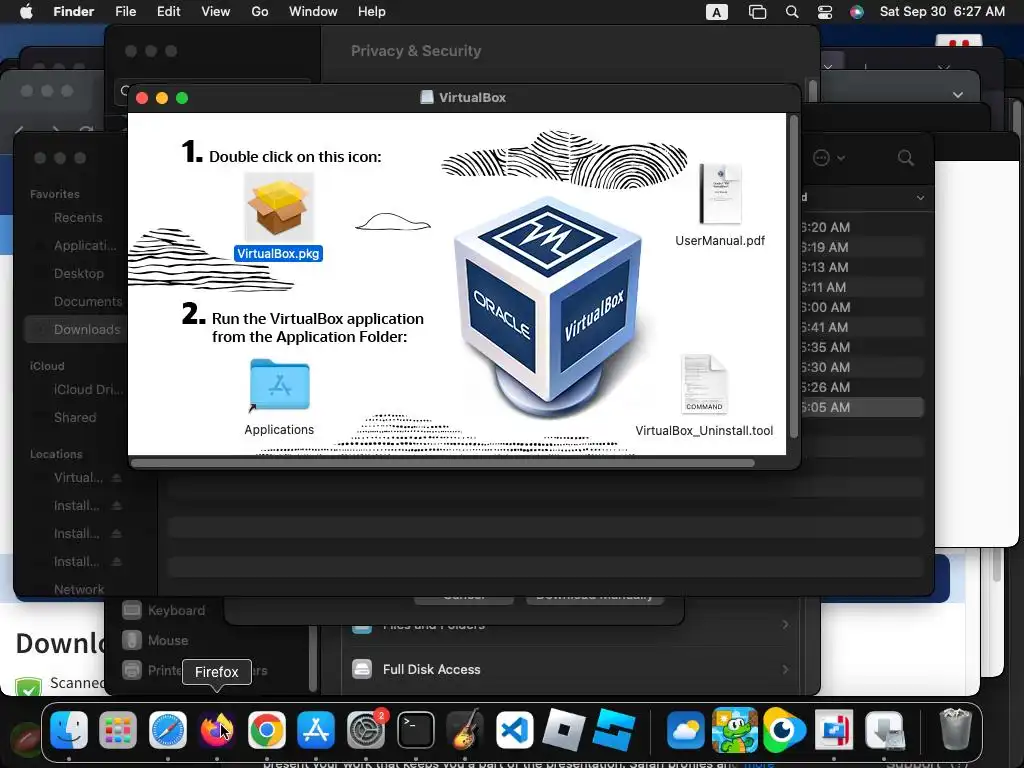Open the Weather app in the dock
Screen dimensions: 1024x768
click(x=685, y=729)
